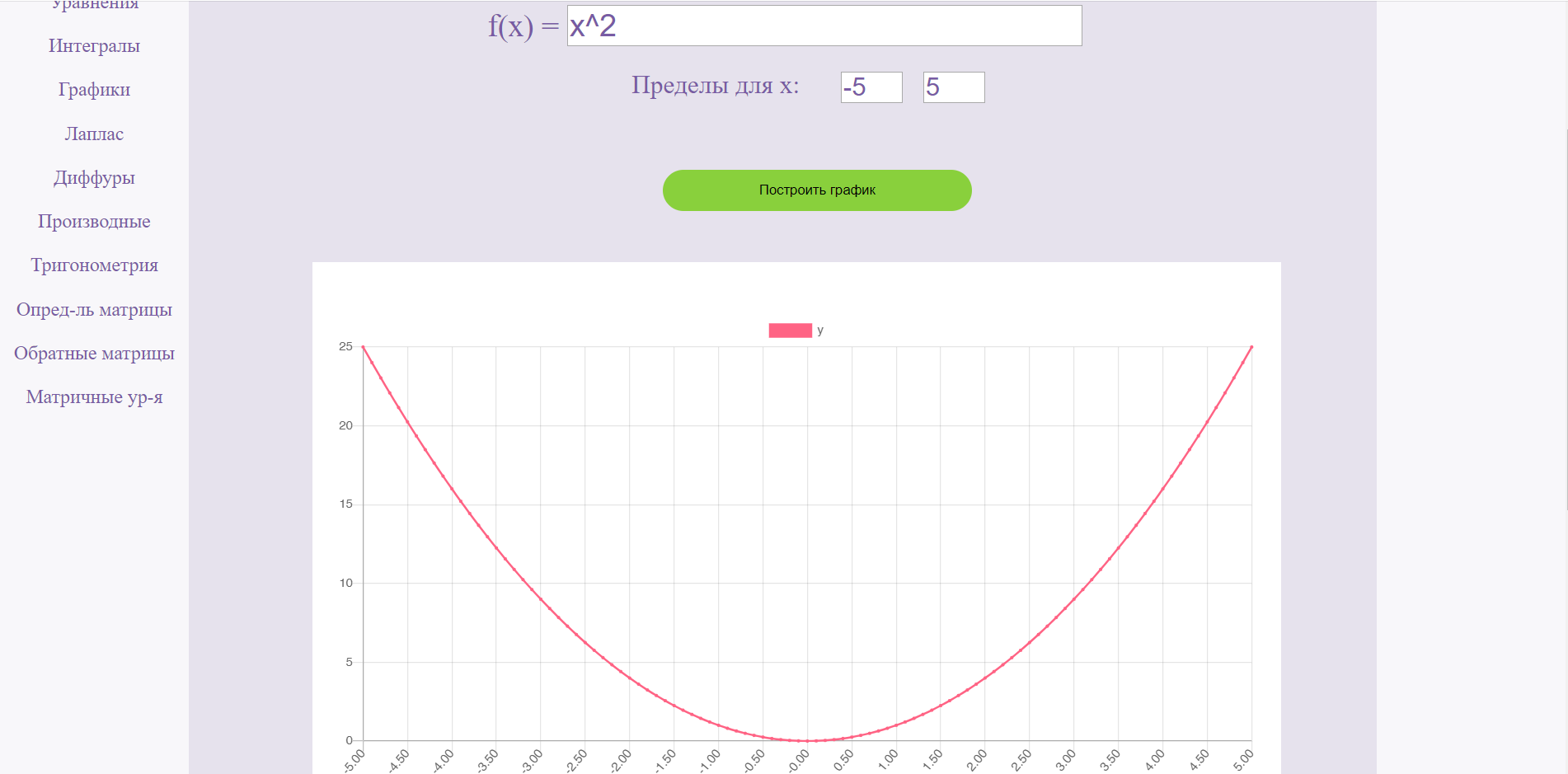
Task: Open the Диффуры section
Action: (94, 178)
